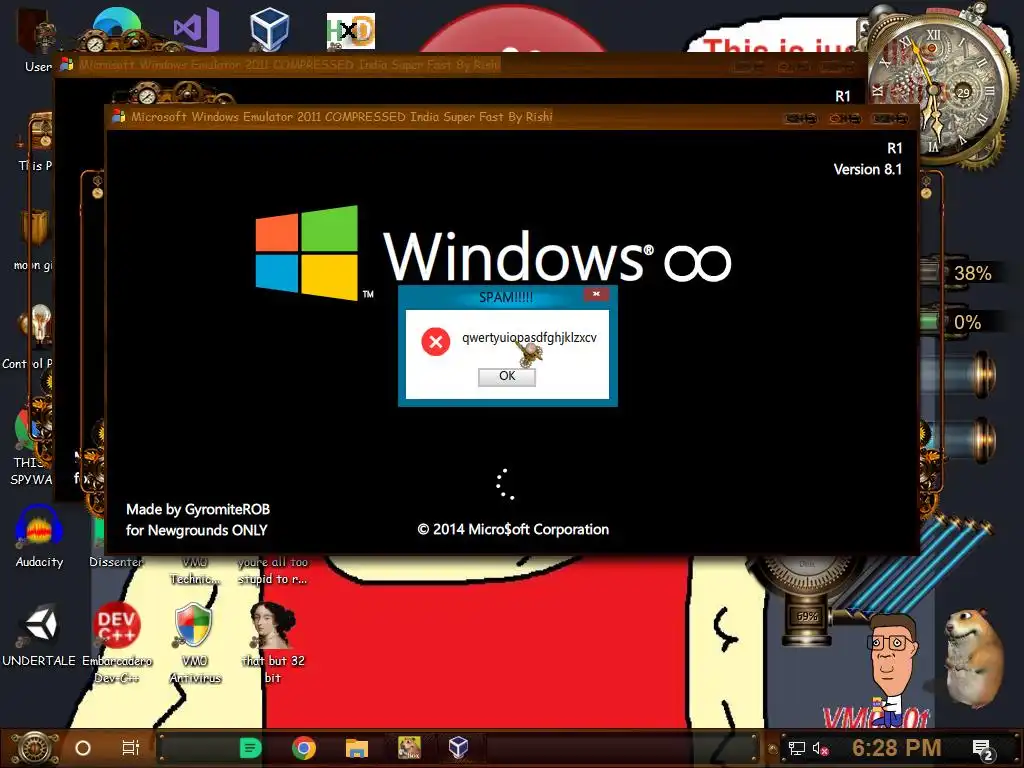Open Embarcadero Dev-C++ desktop shortcut

[x=117, y=643]
